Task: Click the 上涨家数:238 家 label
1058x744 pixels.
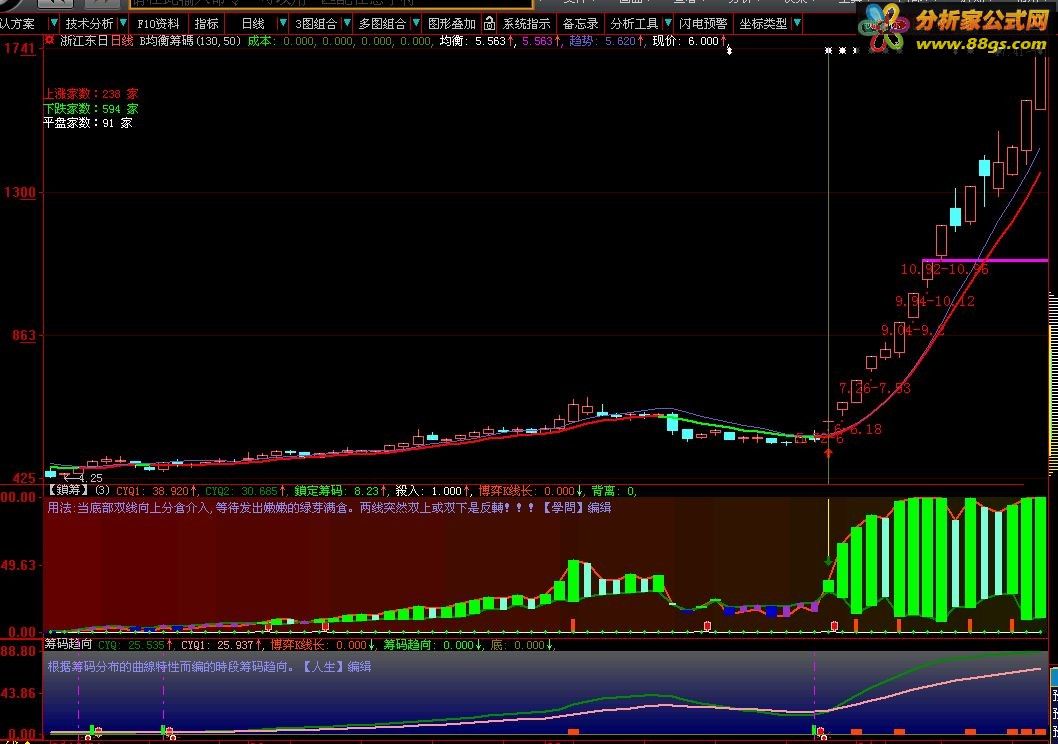Action: point(91,94)
